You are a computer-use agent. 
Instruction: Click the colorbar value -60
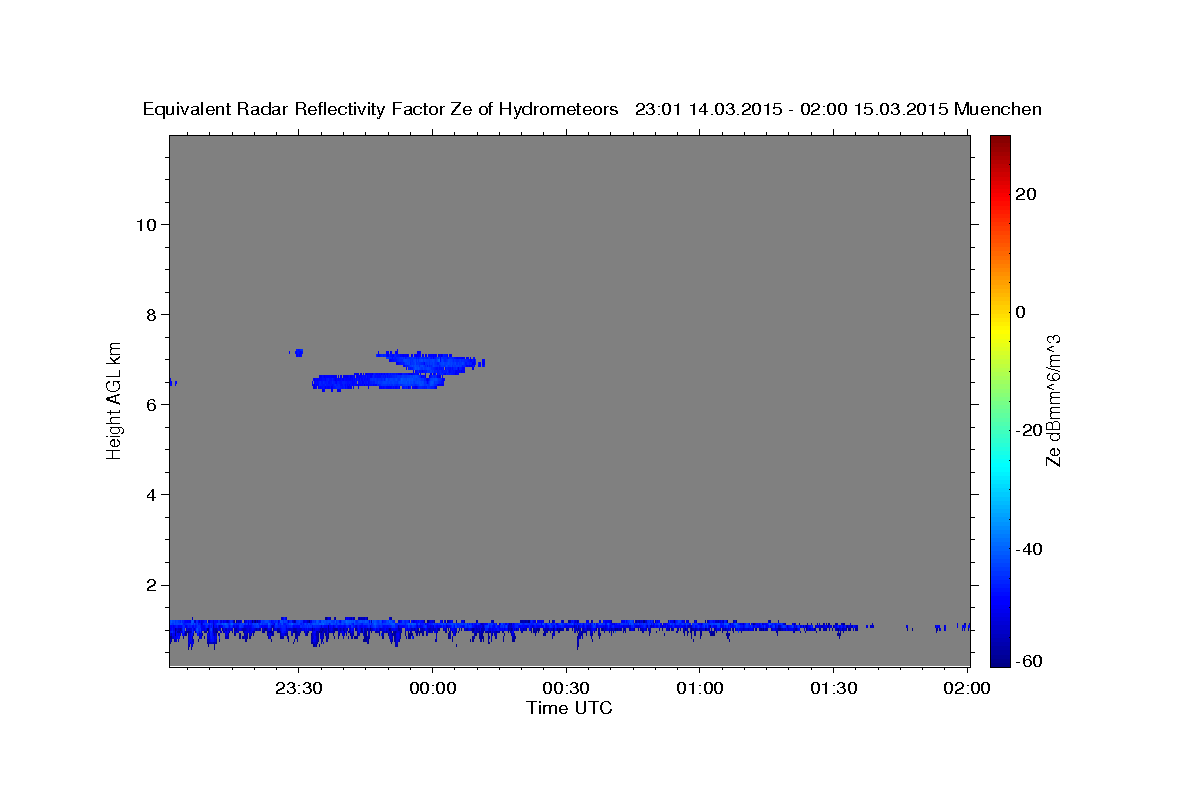(1029, 660)
